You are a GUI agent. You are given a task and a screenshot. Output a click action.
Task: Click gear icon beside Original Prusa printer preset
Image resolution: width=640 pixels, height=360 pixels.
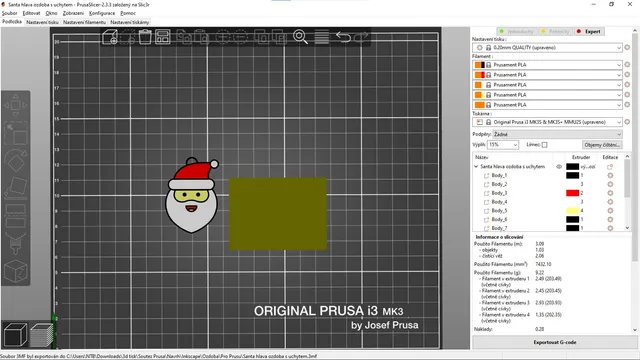627,122
